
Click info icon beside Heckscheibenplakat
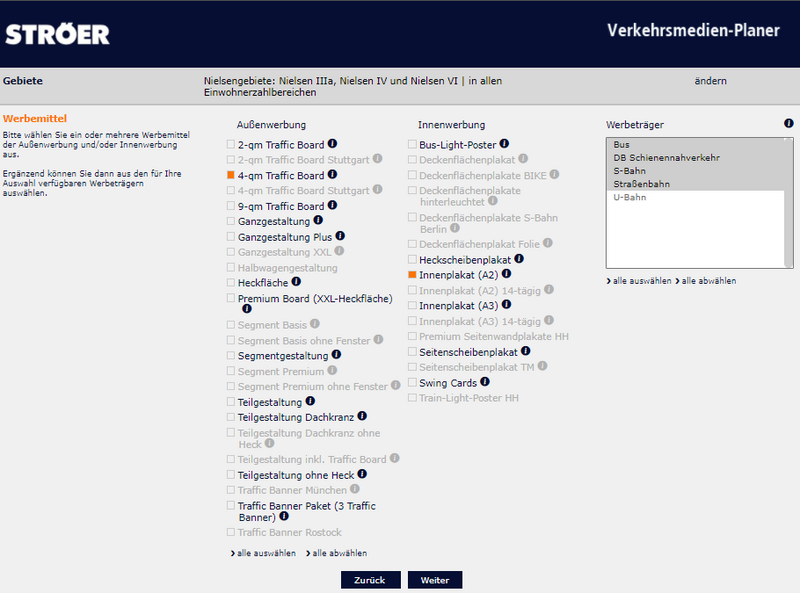click(519, 259)
